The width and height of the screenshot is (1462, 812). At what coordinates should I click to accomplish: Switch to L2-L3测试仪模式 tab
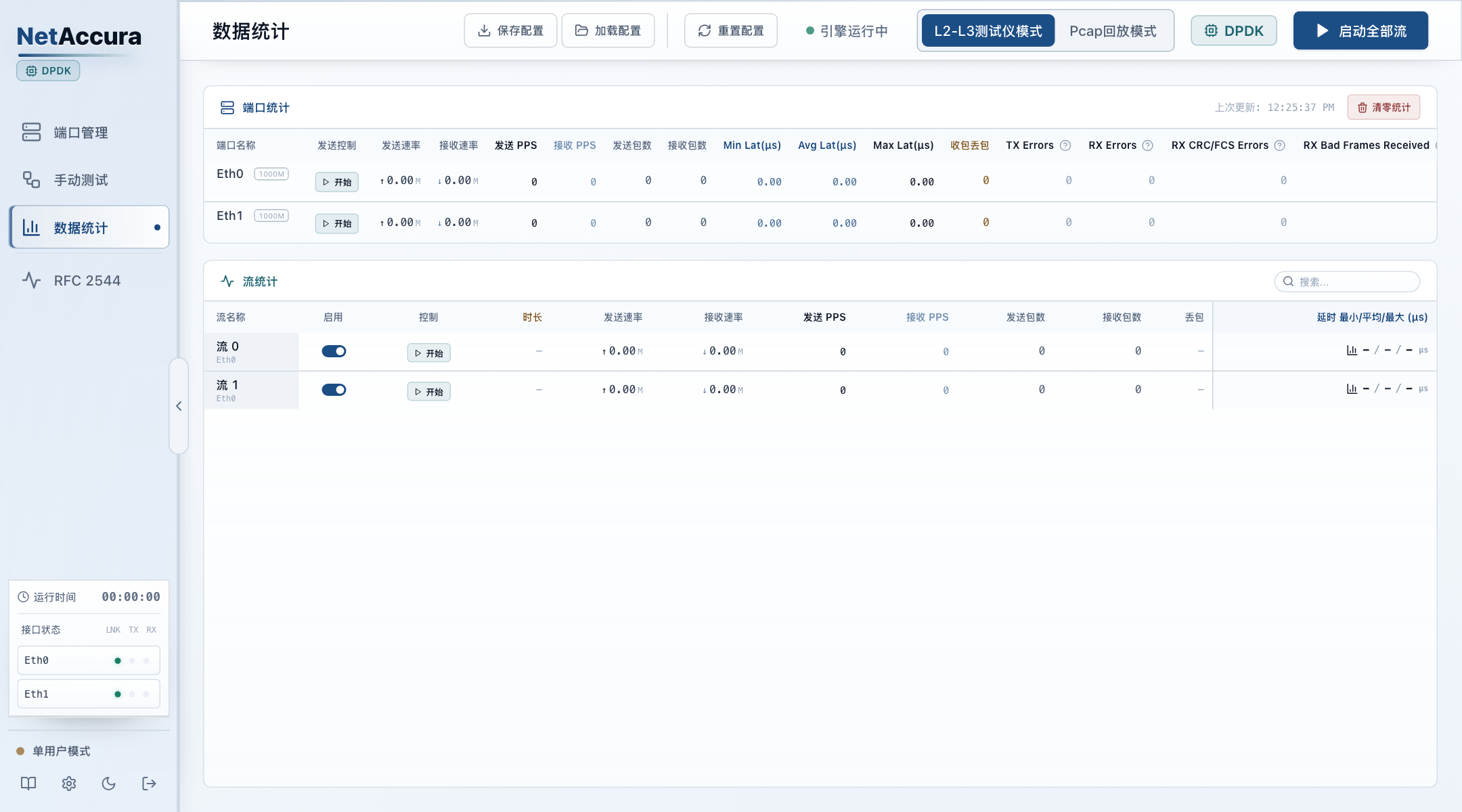(988, 31)
